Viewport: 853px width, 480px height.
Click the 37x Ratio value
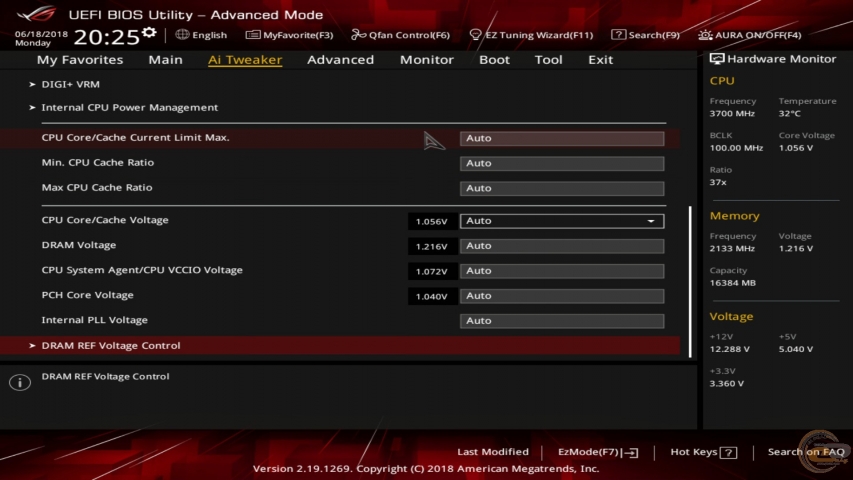click(x=718, y=182)
